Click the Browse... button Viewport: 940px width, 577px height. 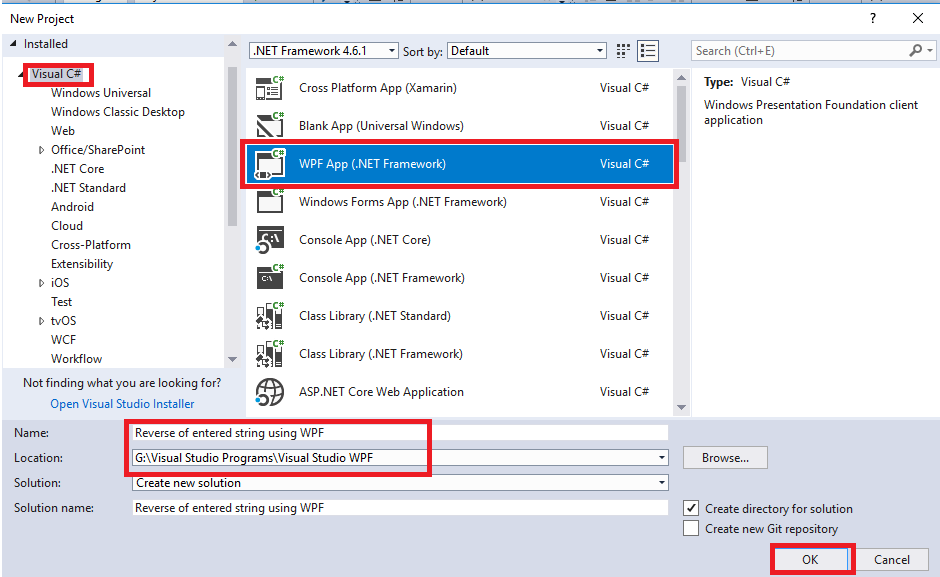point(725,458)
